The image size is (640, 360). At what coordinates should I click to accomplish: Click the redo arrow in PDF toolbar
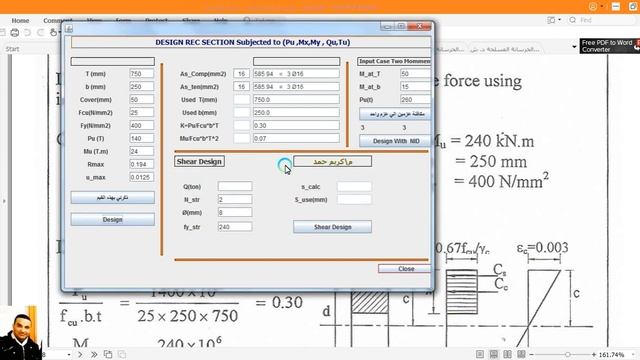(x=40, y=33)
